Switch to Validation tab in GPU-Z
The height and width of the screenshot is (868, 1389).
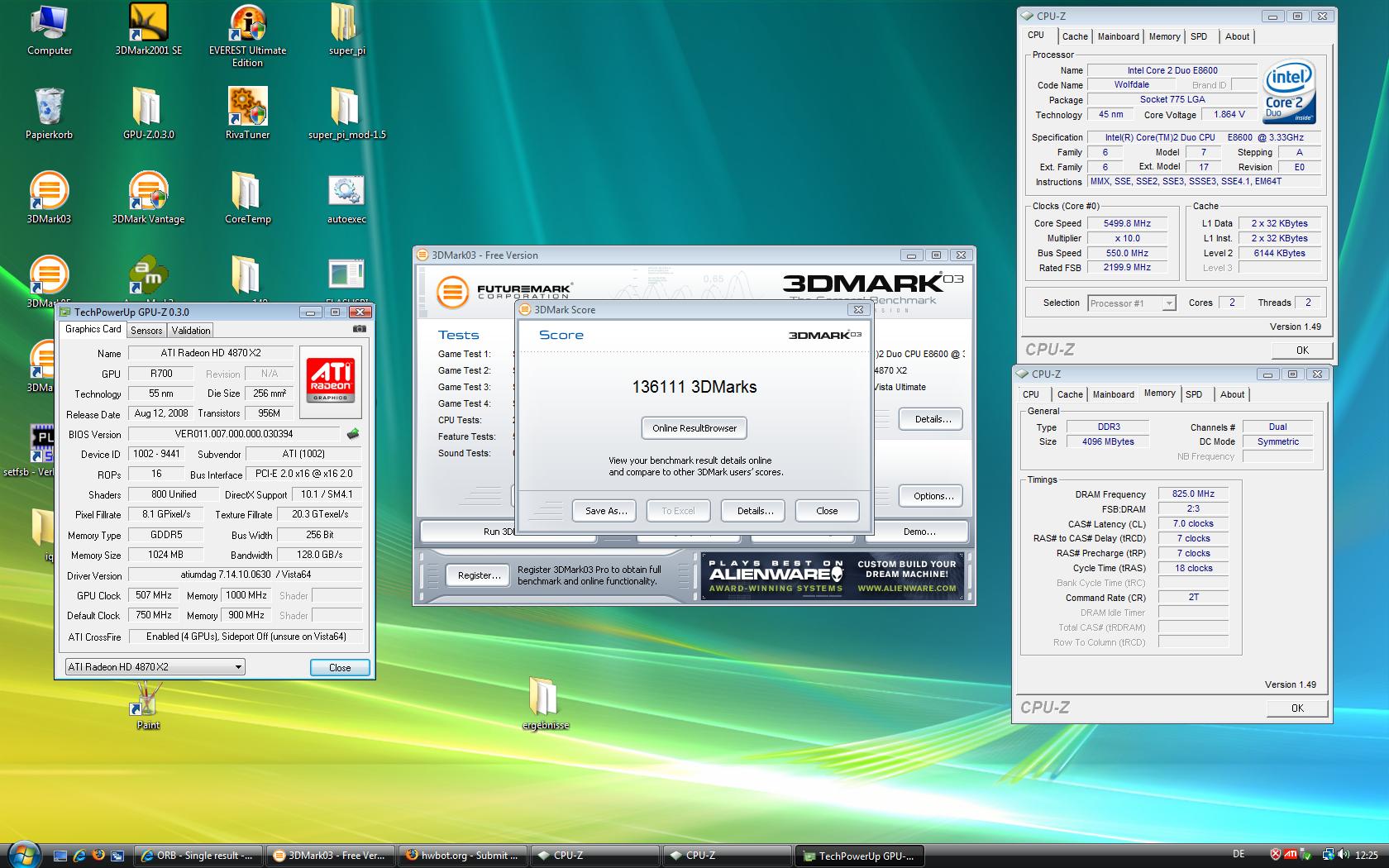click(191, 330)
